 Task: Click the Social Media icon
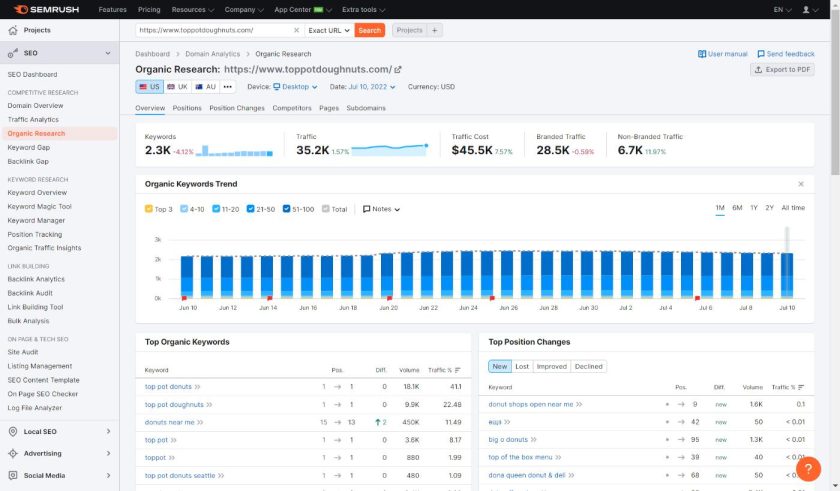(13, 475)
